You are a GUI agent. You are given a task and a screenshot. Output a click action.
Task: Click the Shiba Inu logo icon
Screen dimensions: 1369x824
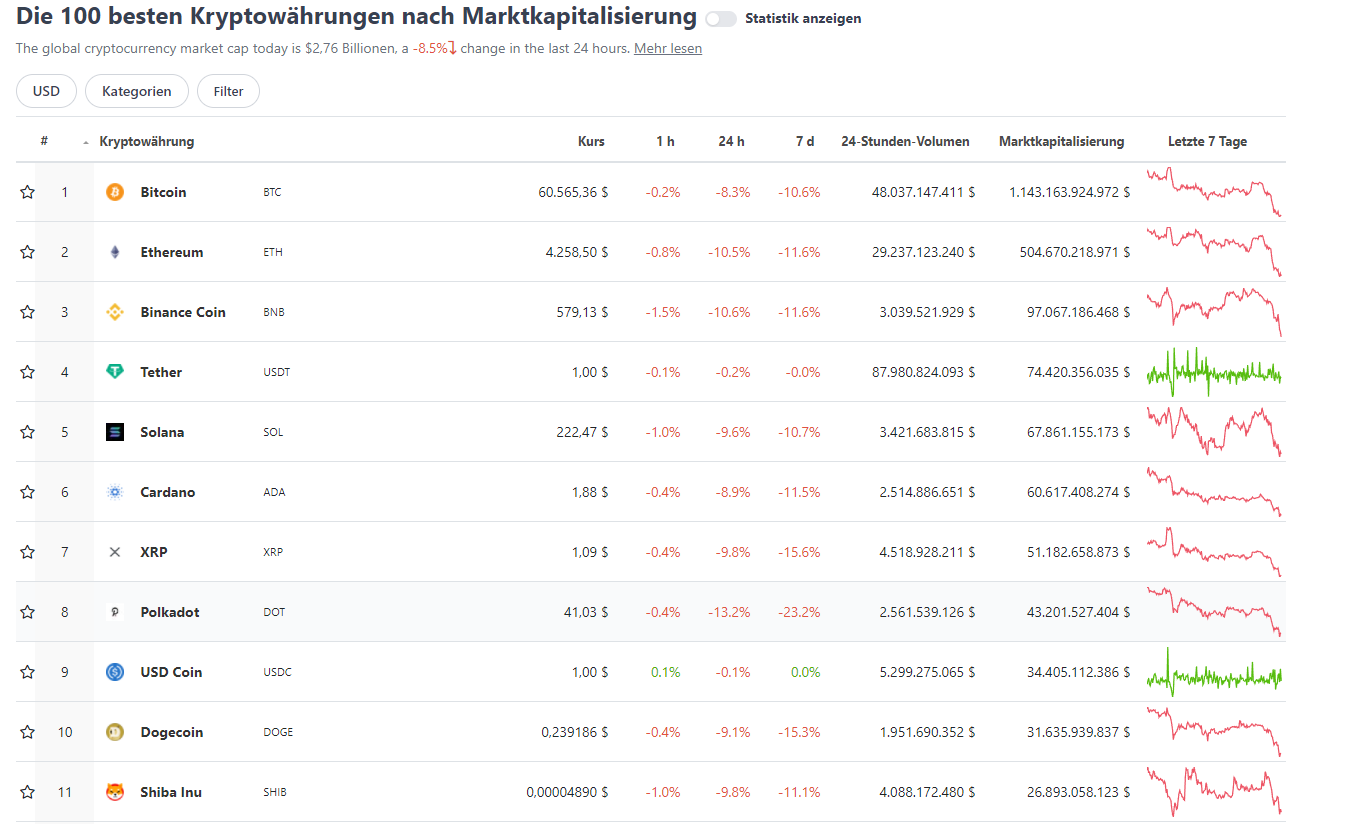point(115,792)
